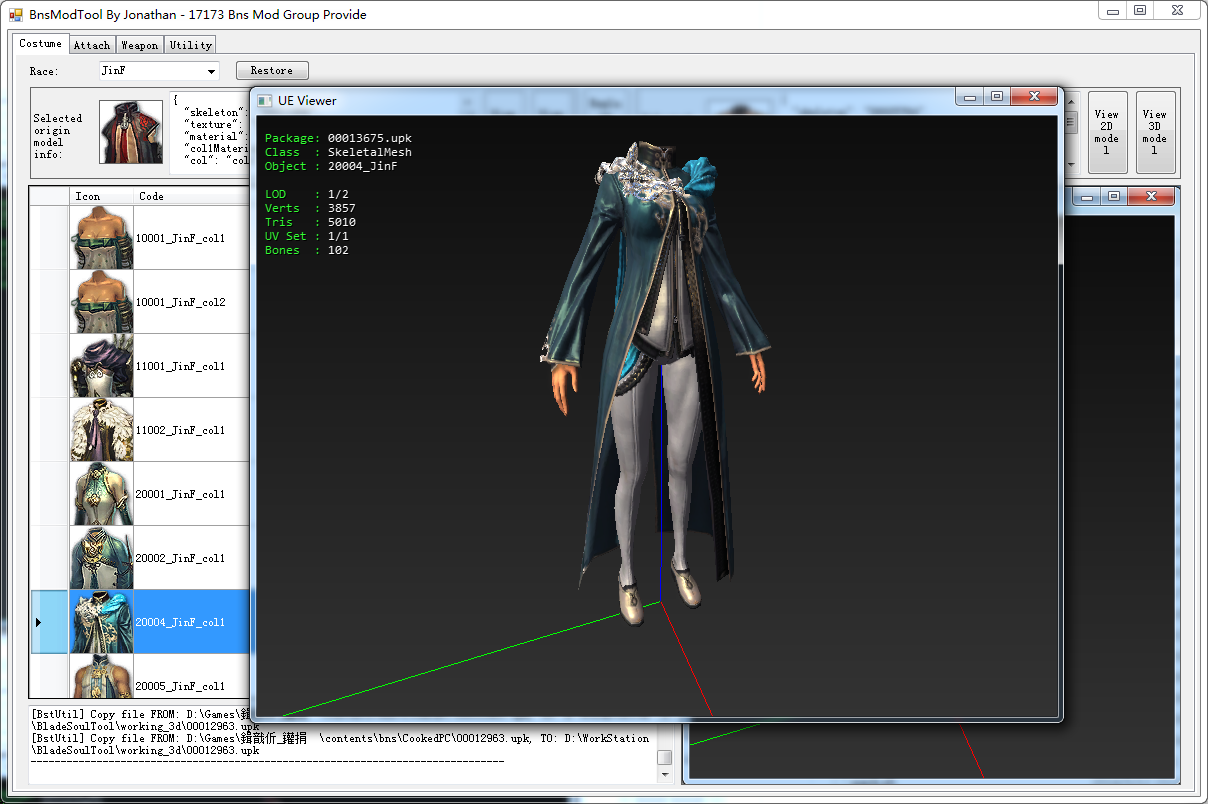The width and height of the screenshot is (1208, 804).
Task: Select the 20002_JinF_col1 costume icon
Action: click(x=102, y=558)
